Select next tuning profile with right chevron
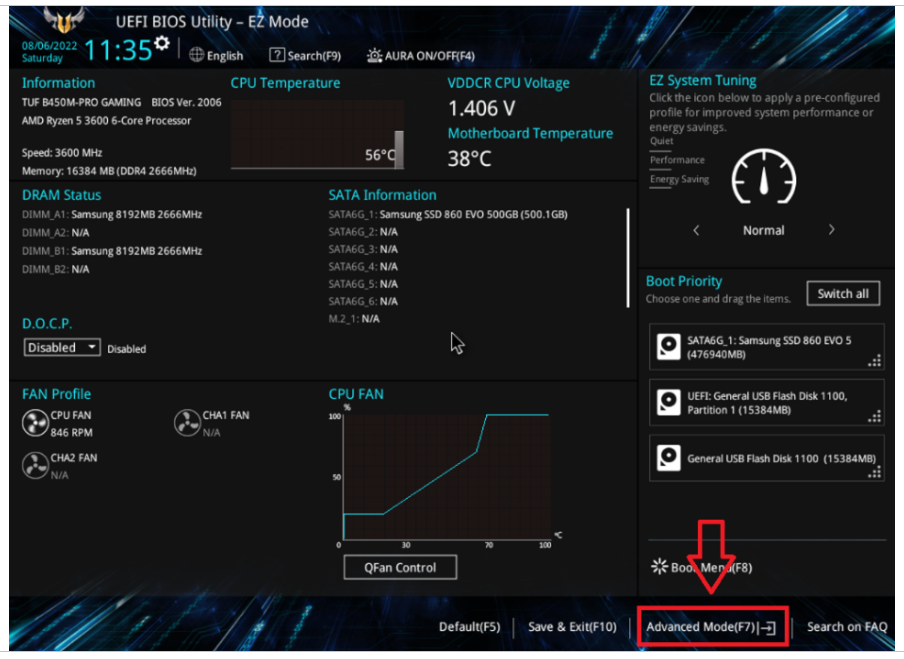904x659 pixels. 831,229
